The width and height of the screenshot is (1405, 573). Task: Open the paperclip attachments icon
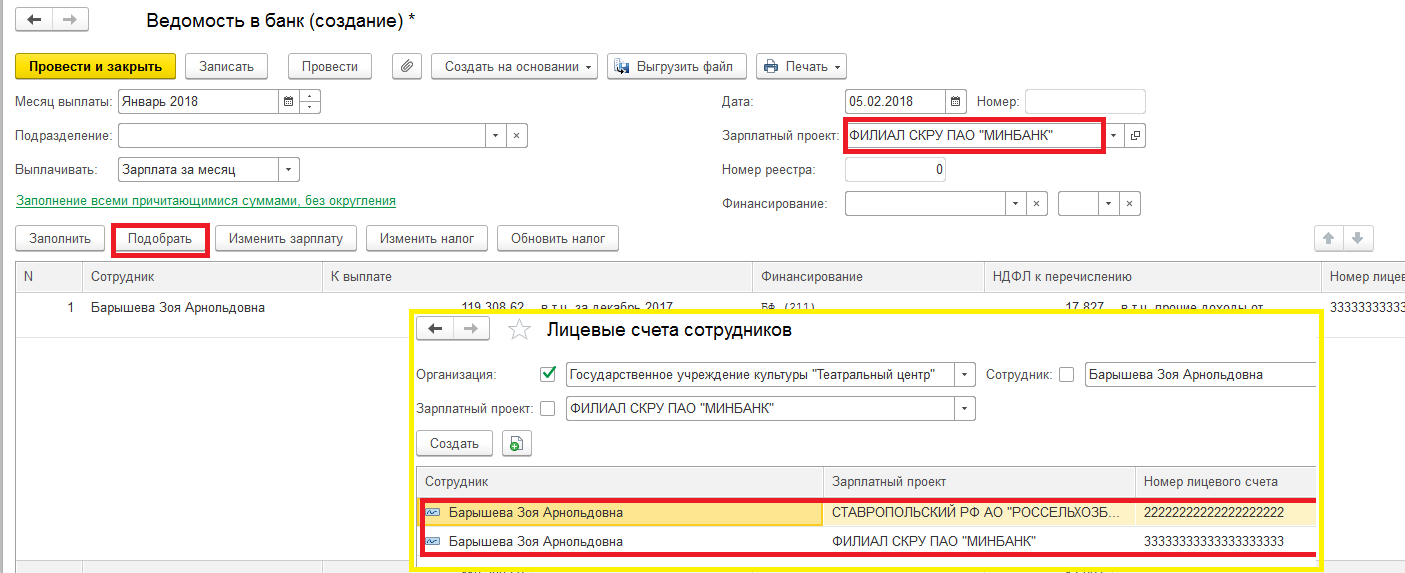(x=406, y=66)
